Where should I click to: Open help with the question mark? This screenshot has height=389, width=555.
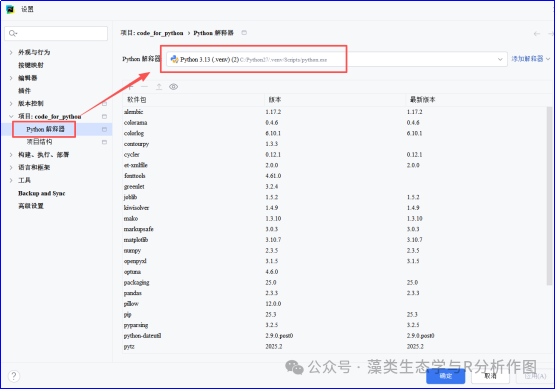(13, 376)
